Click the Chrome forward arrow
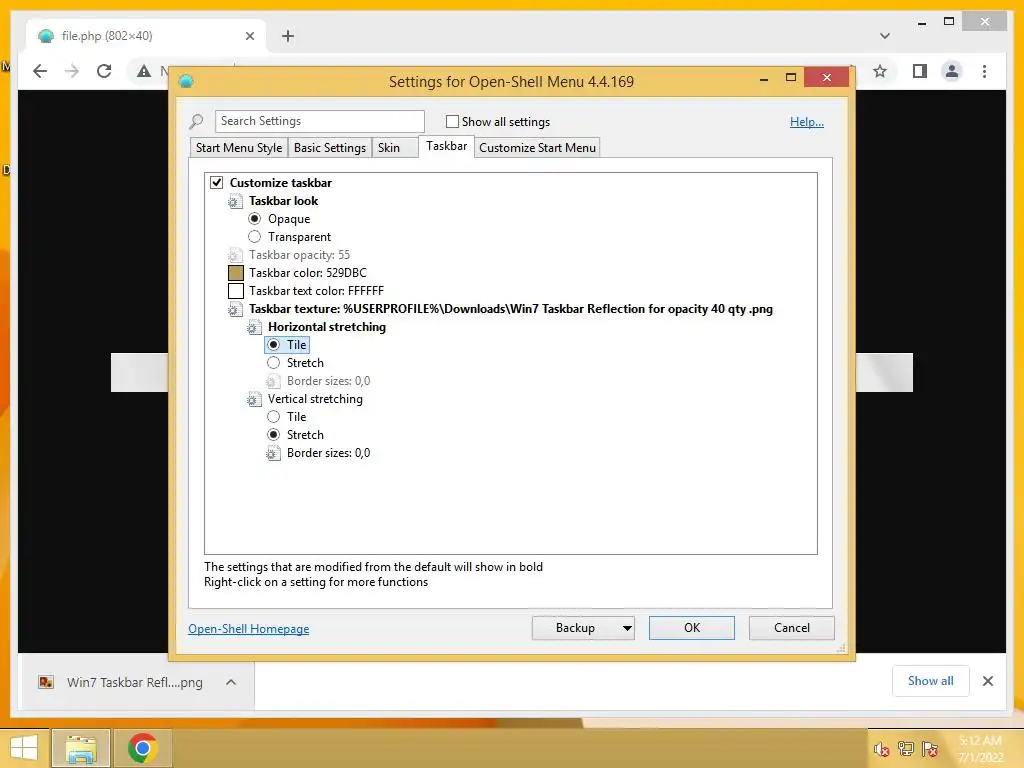The height and width of the screenshot is (768, 1024). tap(72, 71)
